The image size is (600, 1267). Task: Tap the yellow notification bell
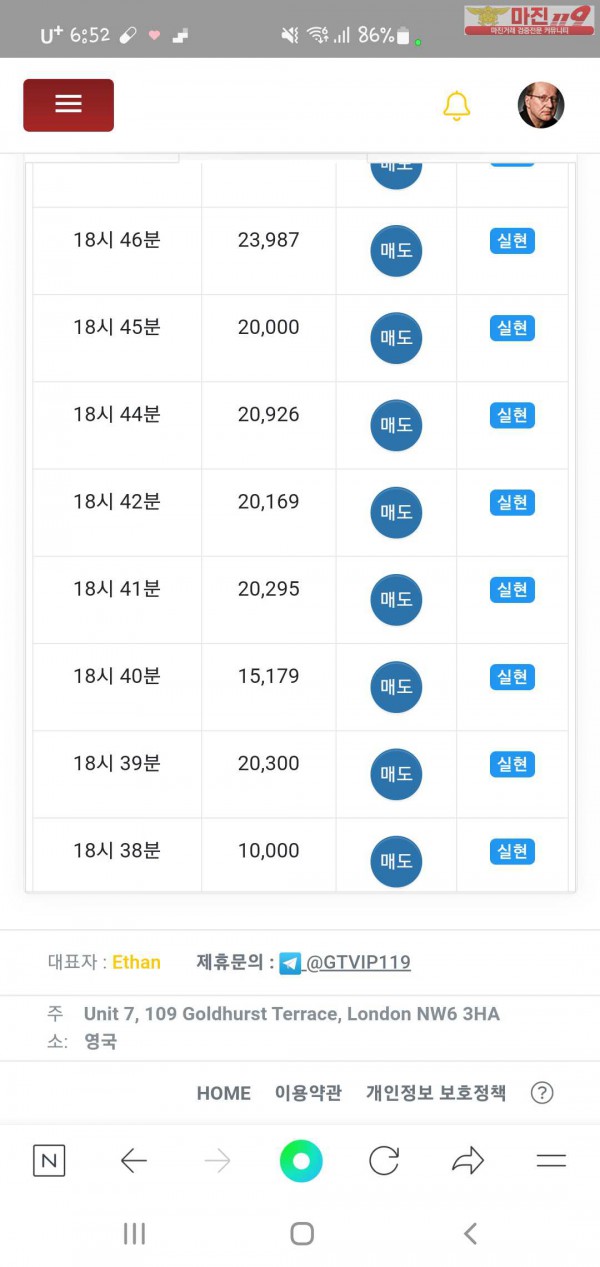(456, 105)
